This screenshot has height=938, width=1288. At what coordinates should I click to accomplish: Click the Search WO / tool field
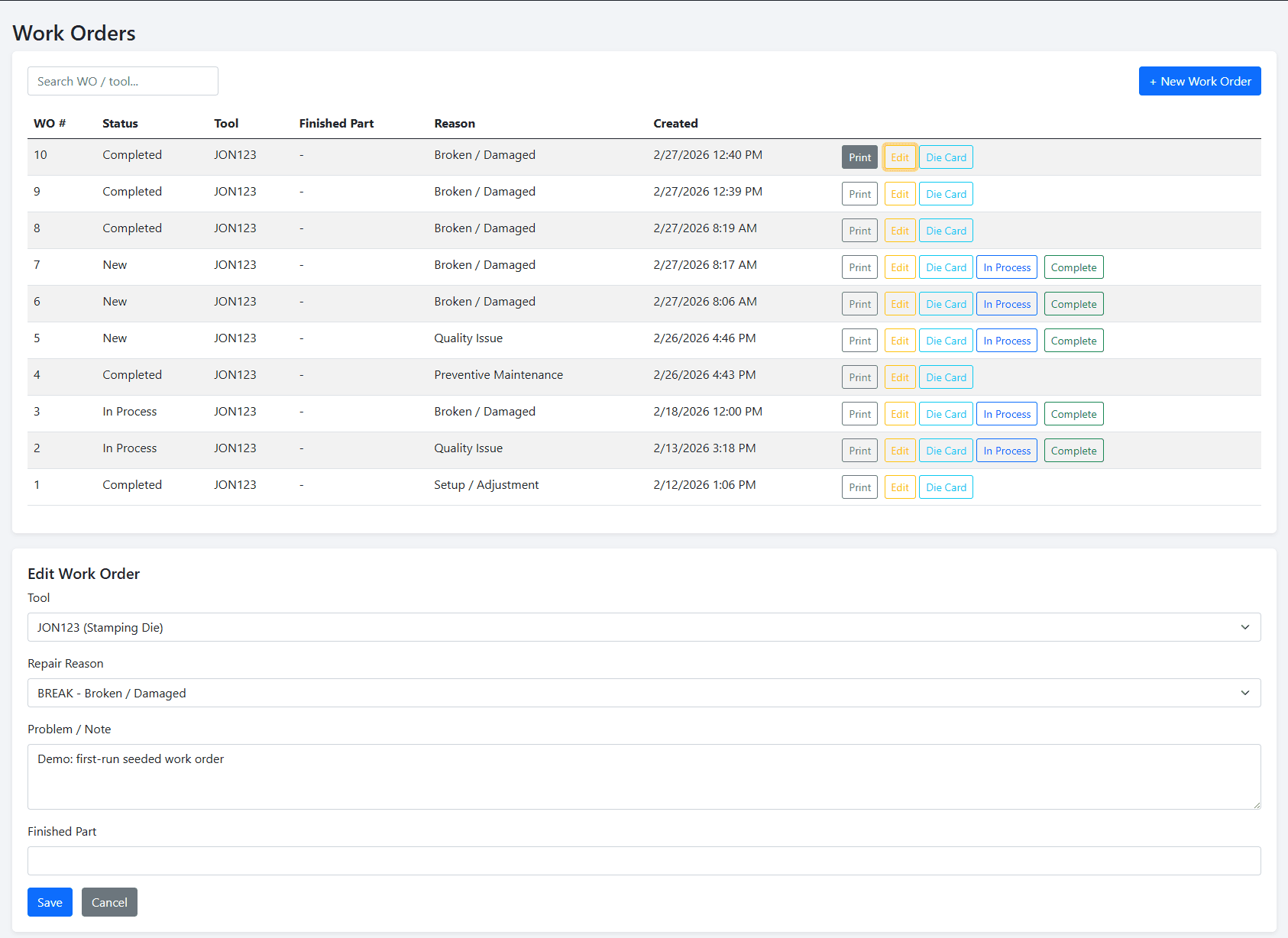pyautogui.click(x=122, y=81)
